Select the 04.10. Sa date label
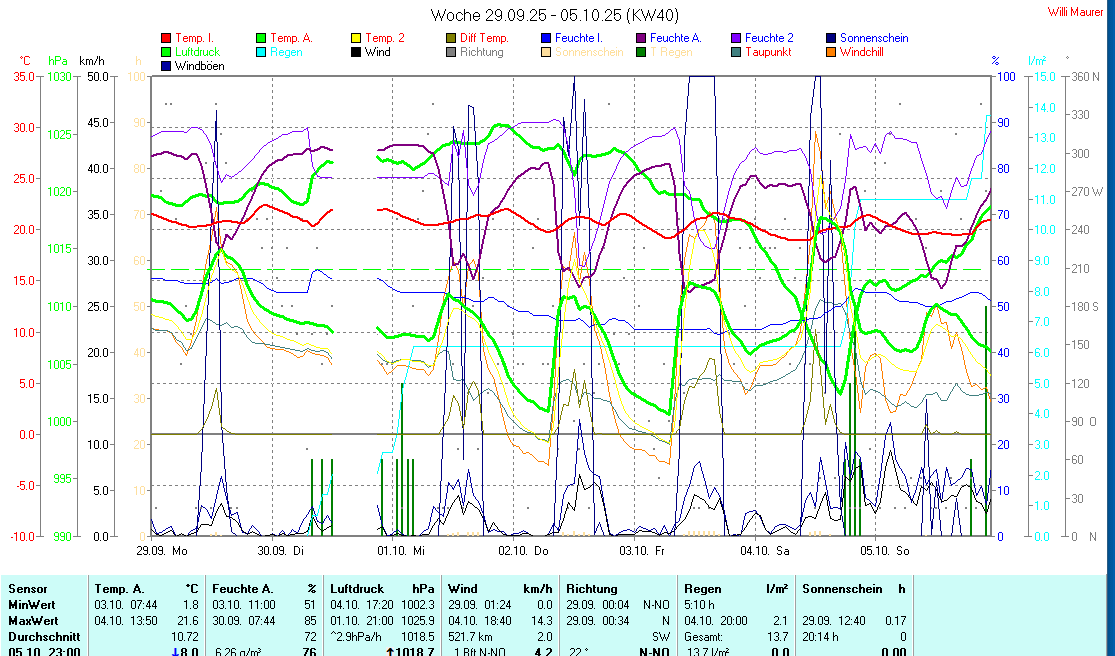1115x656 pixels. [765, 551]
